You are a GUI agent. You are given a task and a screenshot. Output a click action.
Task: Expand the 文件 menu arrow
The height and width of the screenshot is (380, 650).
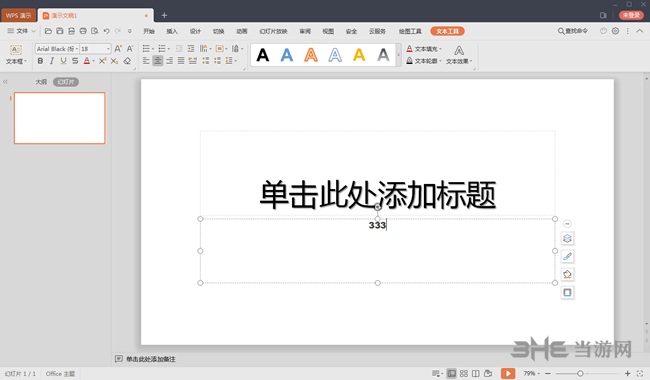pos(34,31)
